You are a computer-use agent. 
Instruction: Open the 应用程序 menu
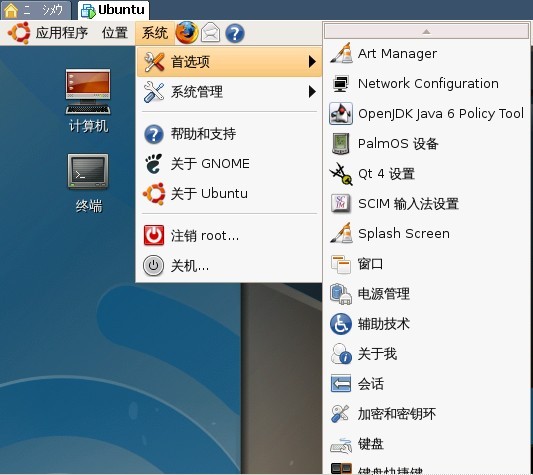point(48,33)
